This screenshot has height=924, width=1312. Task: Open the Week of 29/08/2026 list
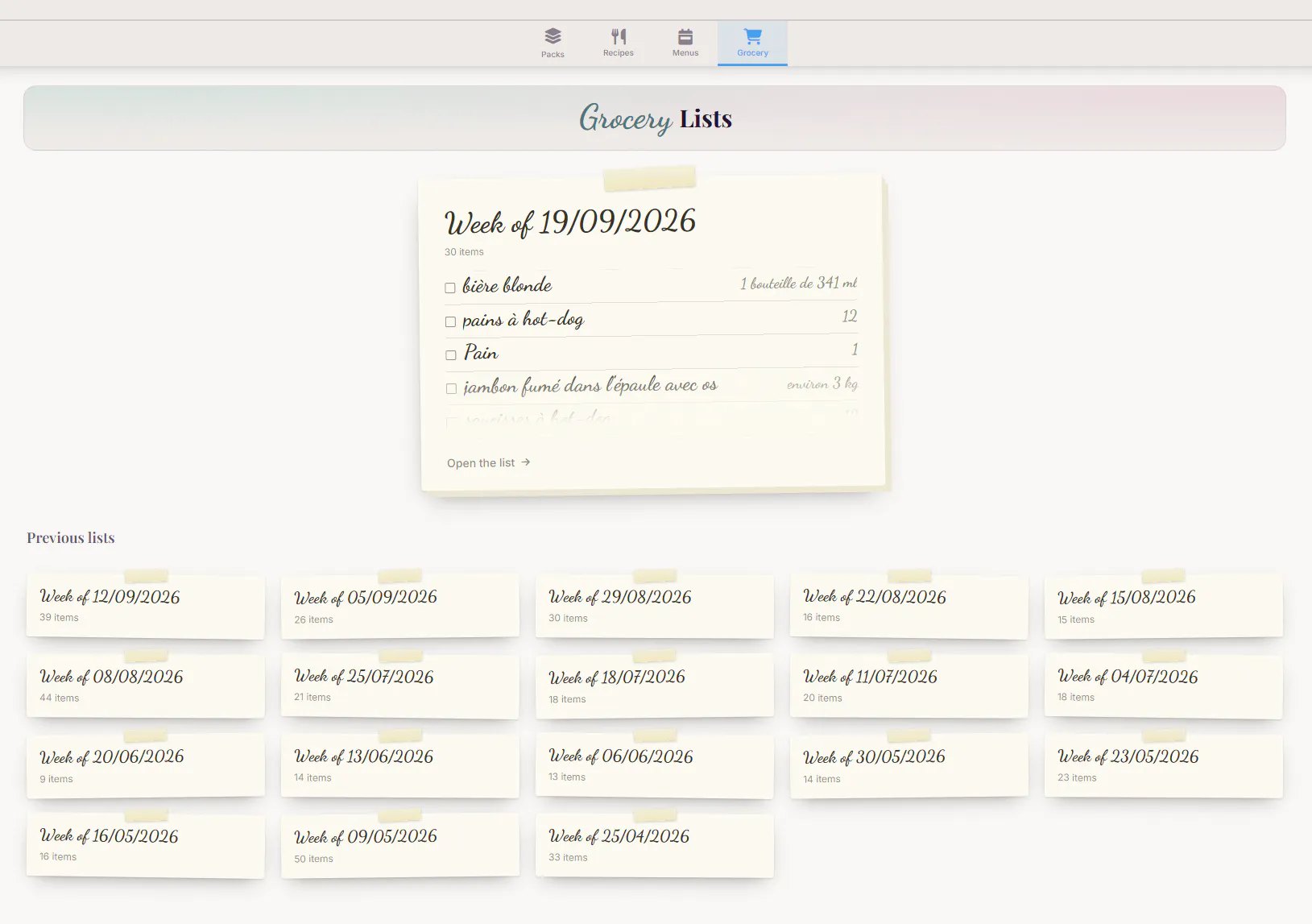(655, 606)
